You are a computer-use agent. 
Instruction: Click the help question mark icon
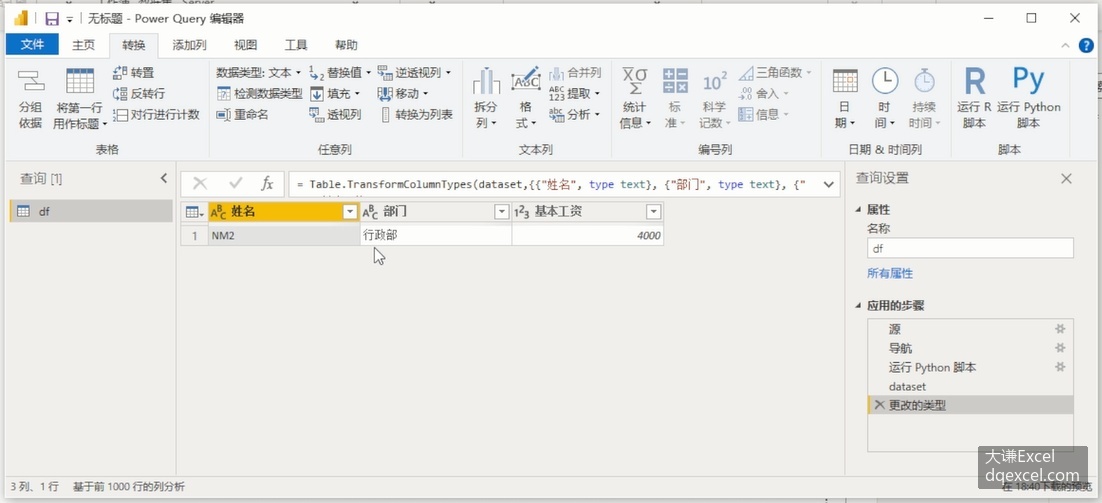click(1087, 45)
